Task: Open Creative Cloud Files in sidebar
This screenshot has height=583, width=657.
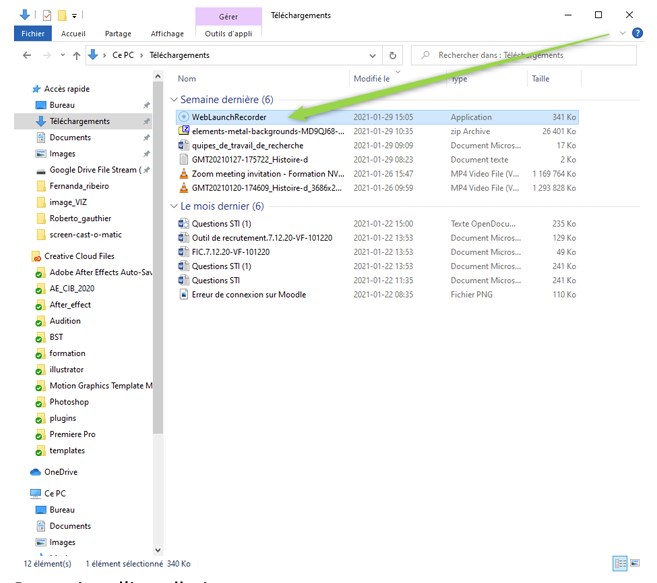Action: pos(80,256)
